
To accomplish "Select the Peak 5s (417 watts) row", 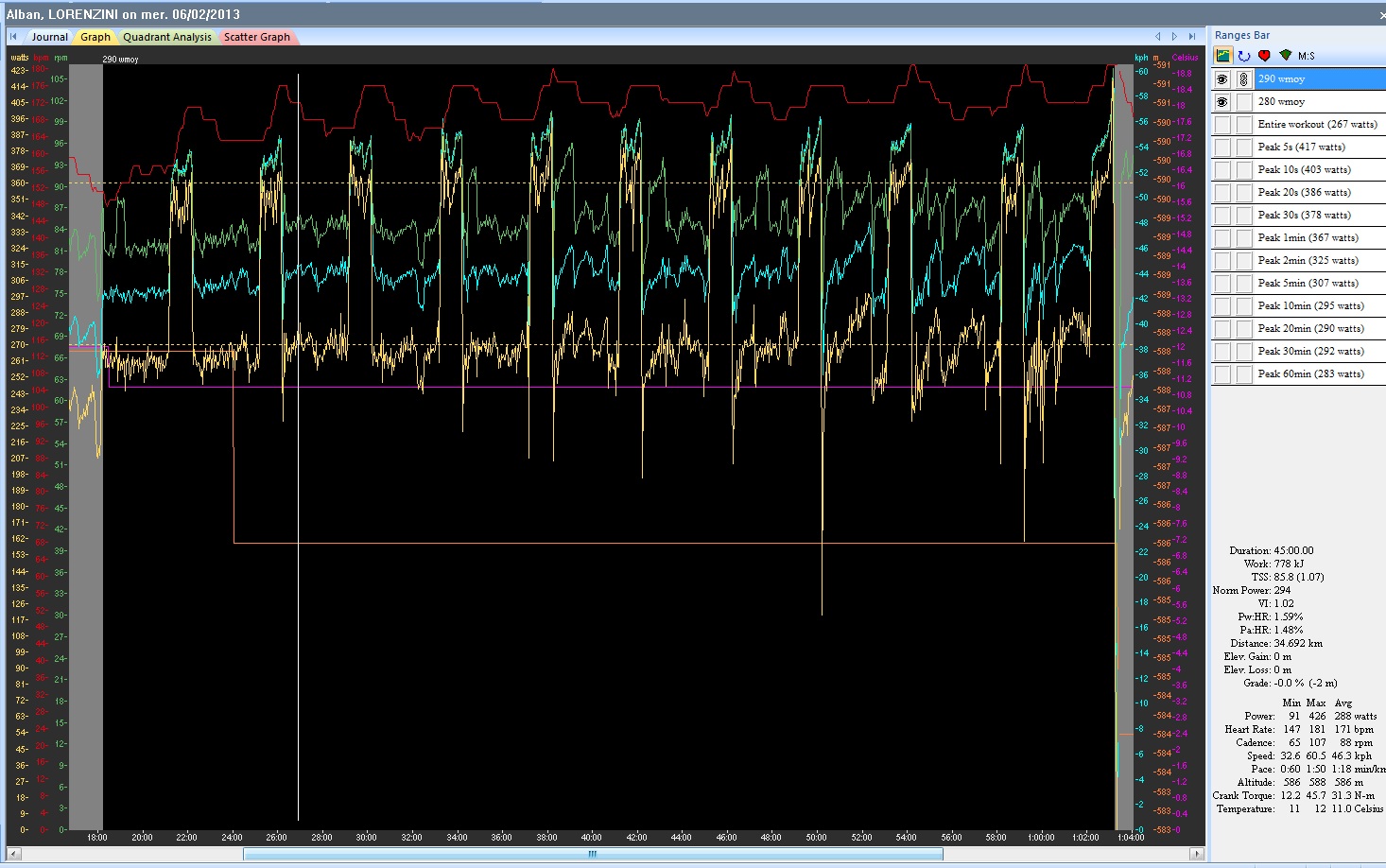I will click(x=1320, y=148).
